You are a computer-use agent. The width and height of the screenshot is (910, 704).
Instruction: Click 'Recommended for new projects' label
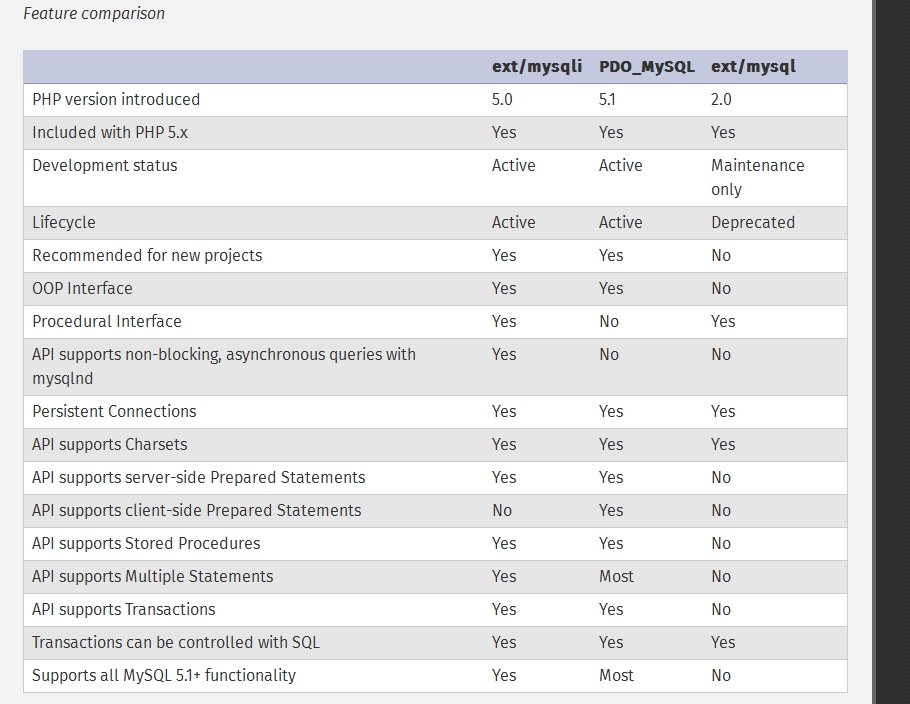(x=147, y=256)
